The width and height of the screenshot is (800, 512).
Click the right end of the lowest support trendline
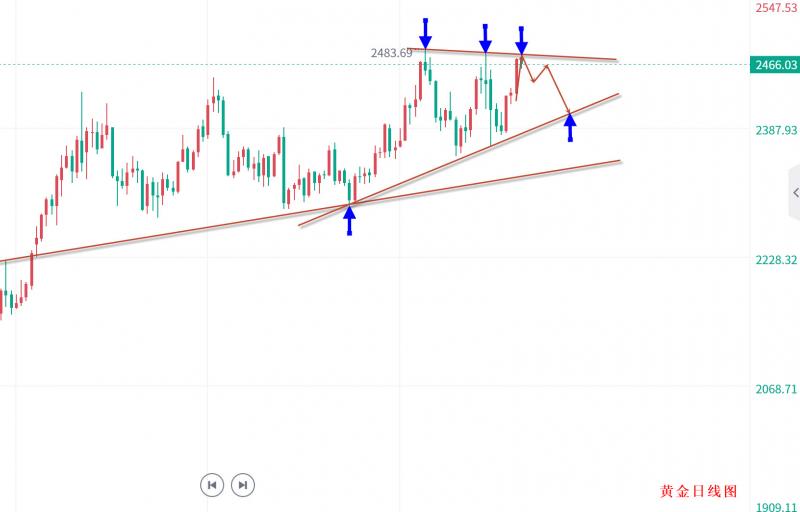(618, 161)
